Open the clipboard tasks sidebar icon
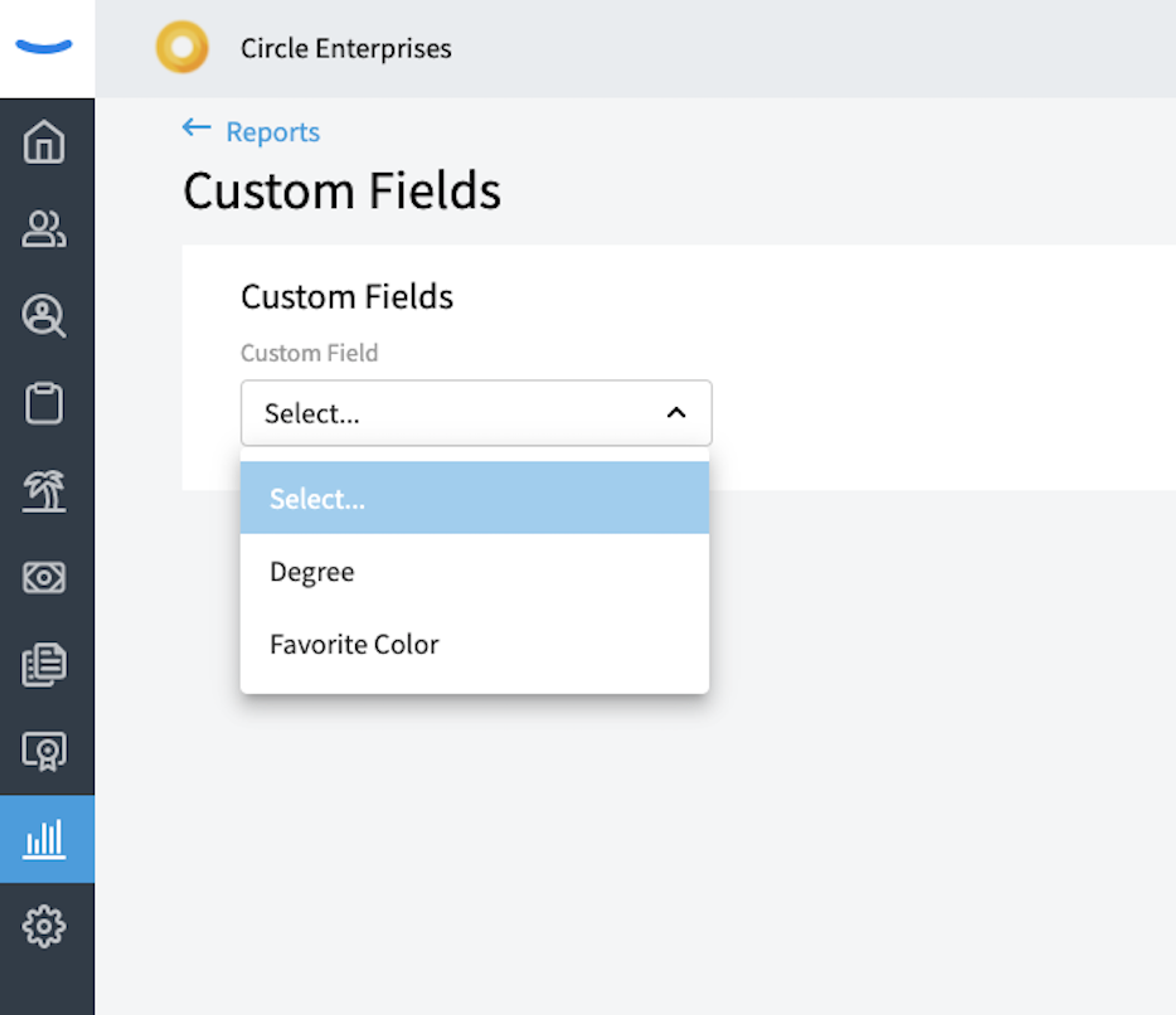The height and width of the screenshot is (1015, 1176). pyautogui.click(x=44, y=403)
